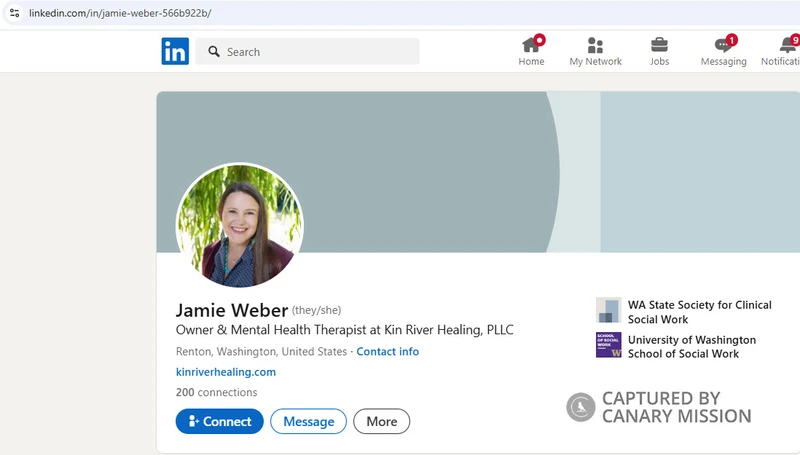Open the Contact info link

pyautogui.click(x=387, y=352)
